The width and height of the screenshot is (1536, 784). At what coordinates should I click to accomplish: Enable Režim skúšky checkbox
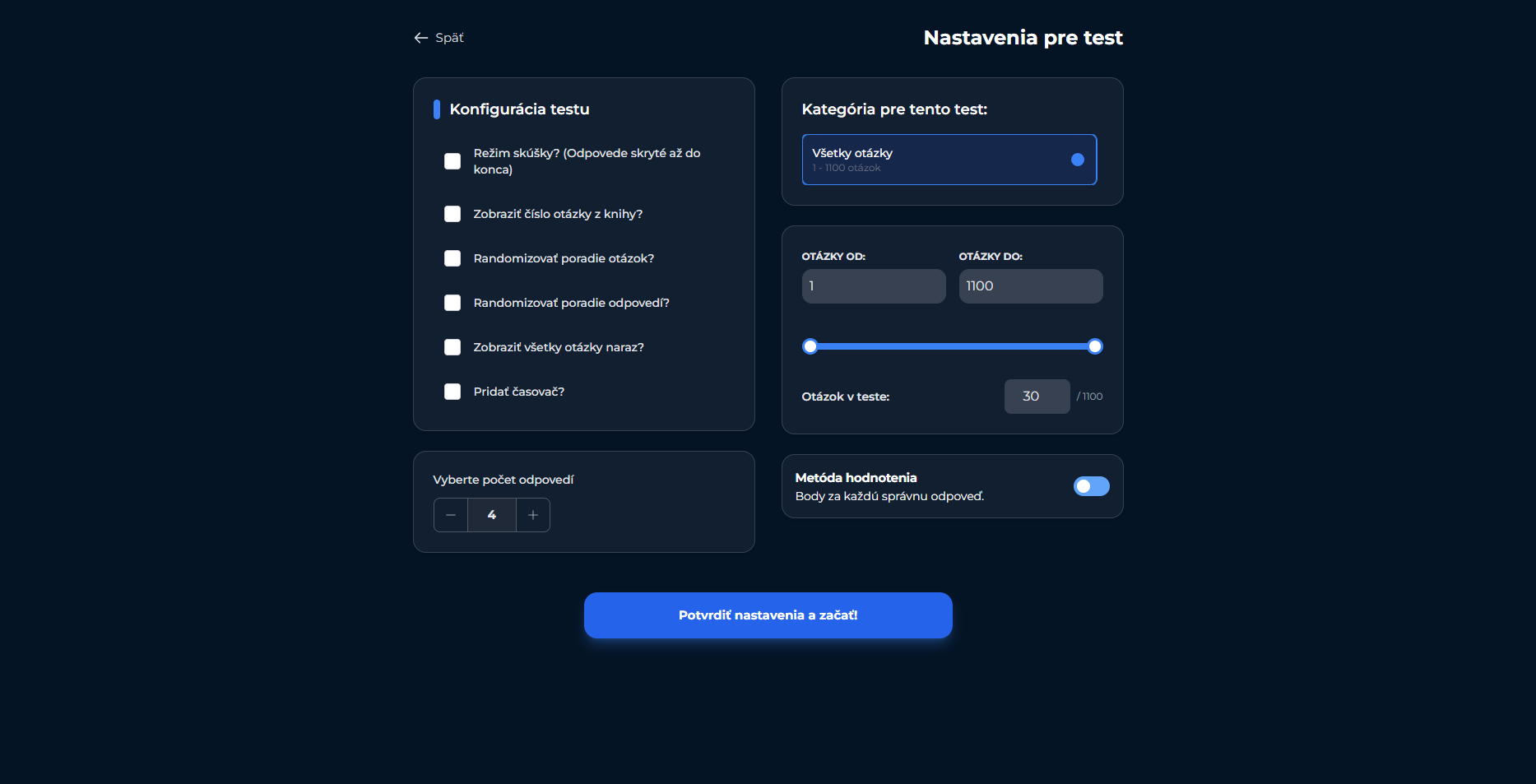[x=452, y=161]
